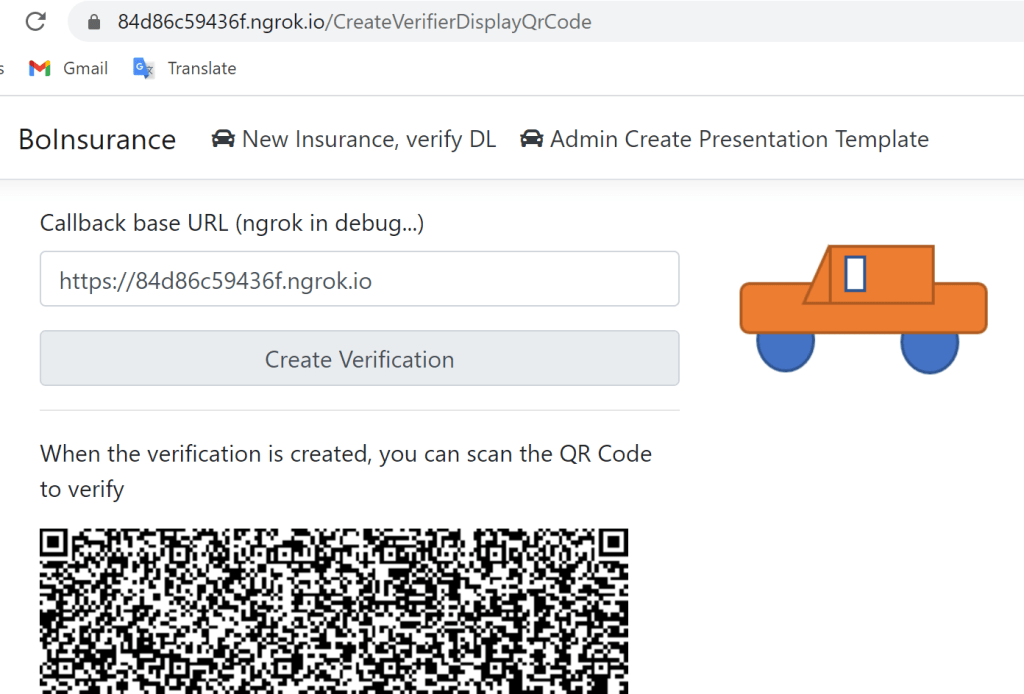Click the browser reload page icon
The image size is (1024, 694).
tap(36, 21)
